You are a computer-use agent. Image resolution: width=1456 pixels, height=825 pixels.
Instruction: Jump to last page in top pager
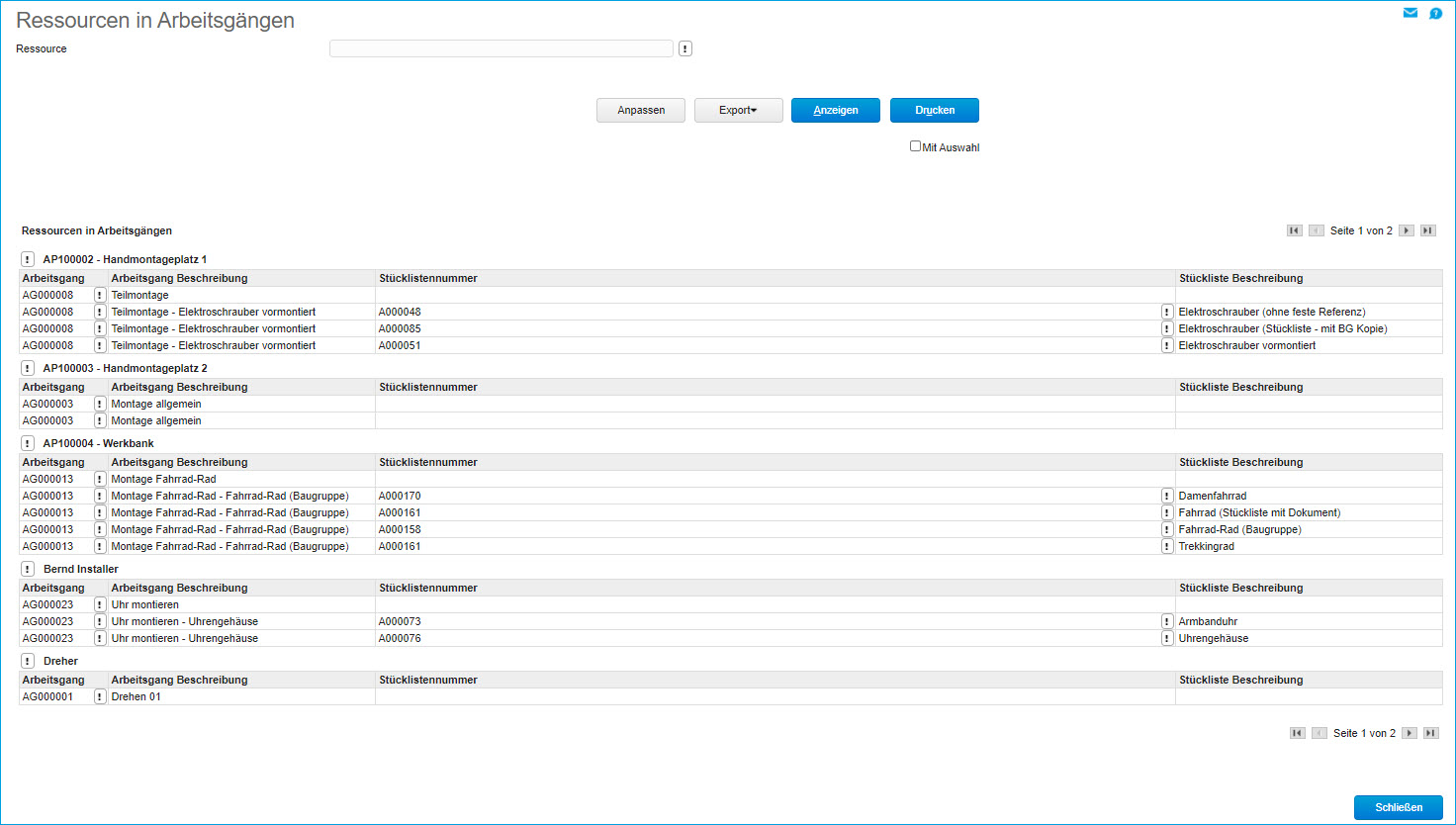(x=1427, y=230)
